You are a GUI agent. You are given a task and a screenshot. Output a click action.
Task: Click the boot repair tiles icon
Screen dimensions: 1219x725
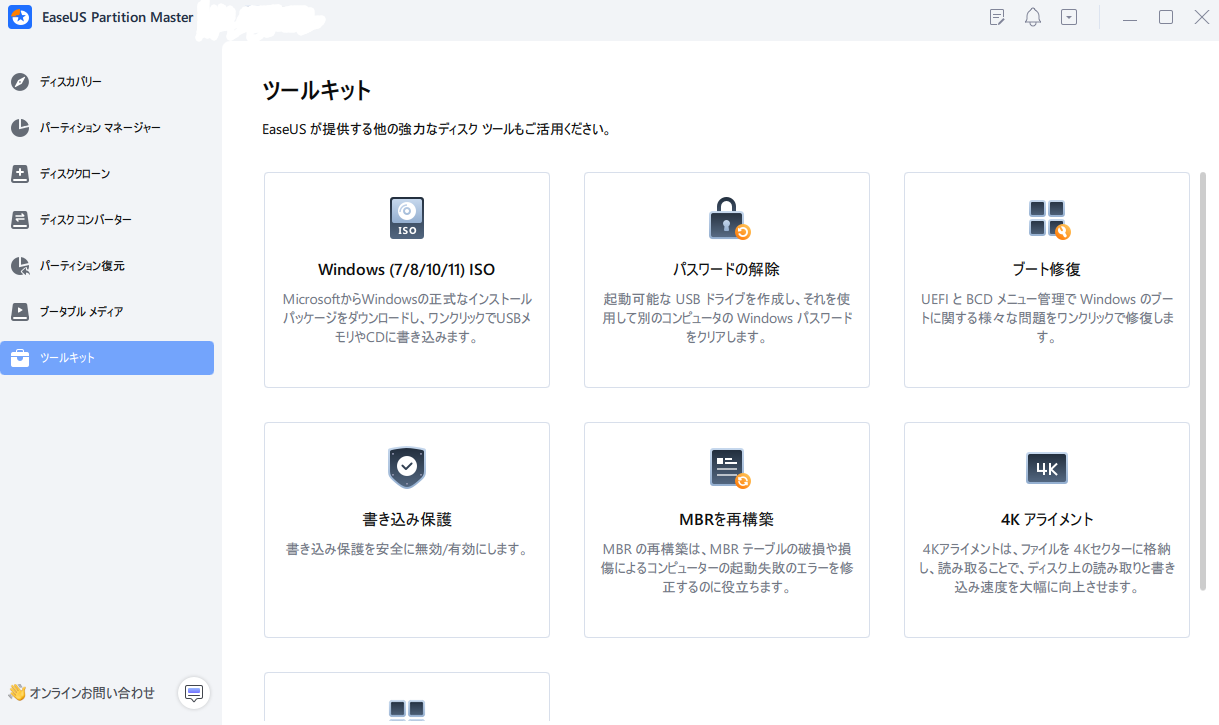pyautogui.click(x=1047, y=218)
